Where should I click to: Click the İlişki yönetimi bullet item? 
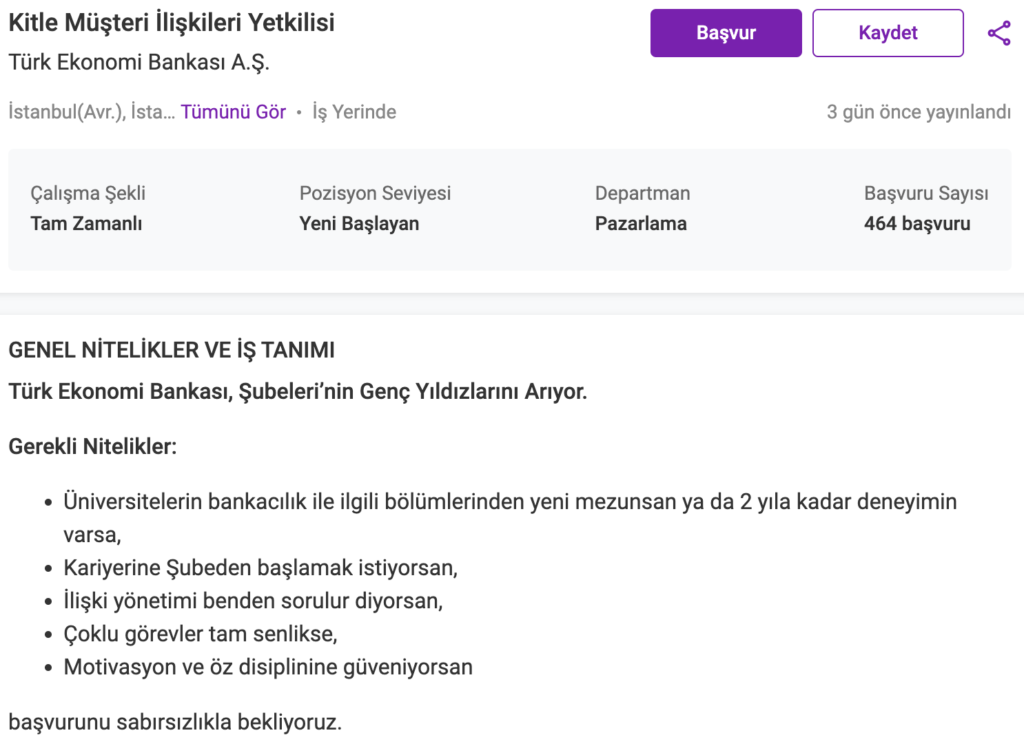(253, 601)
